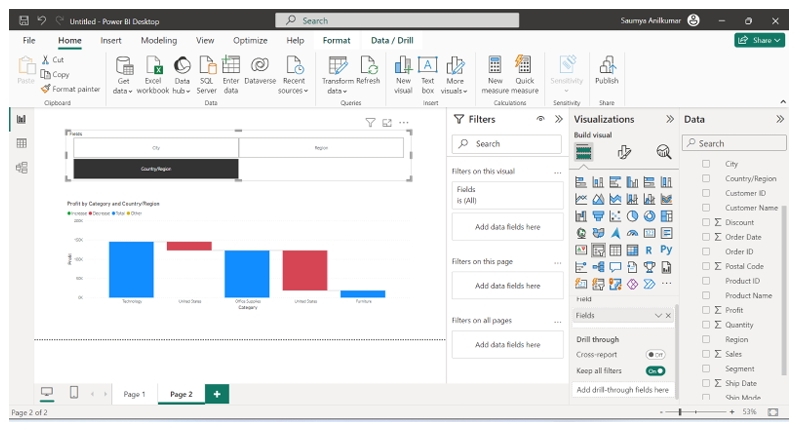This screenshot has width=799, height=442.
Task: Toggle the Filters pane eye icon
Action: tap(540, 119)
